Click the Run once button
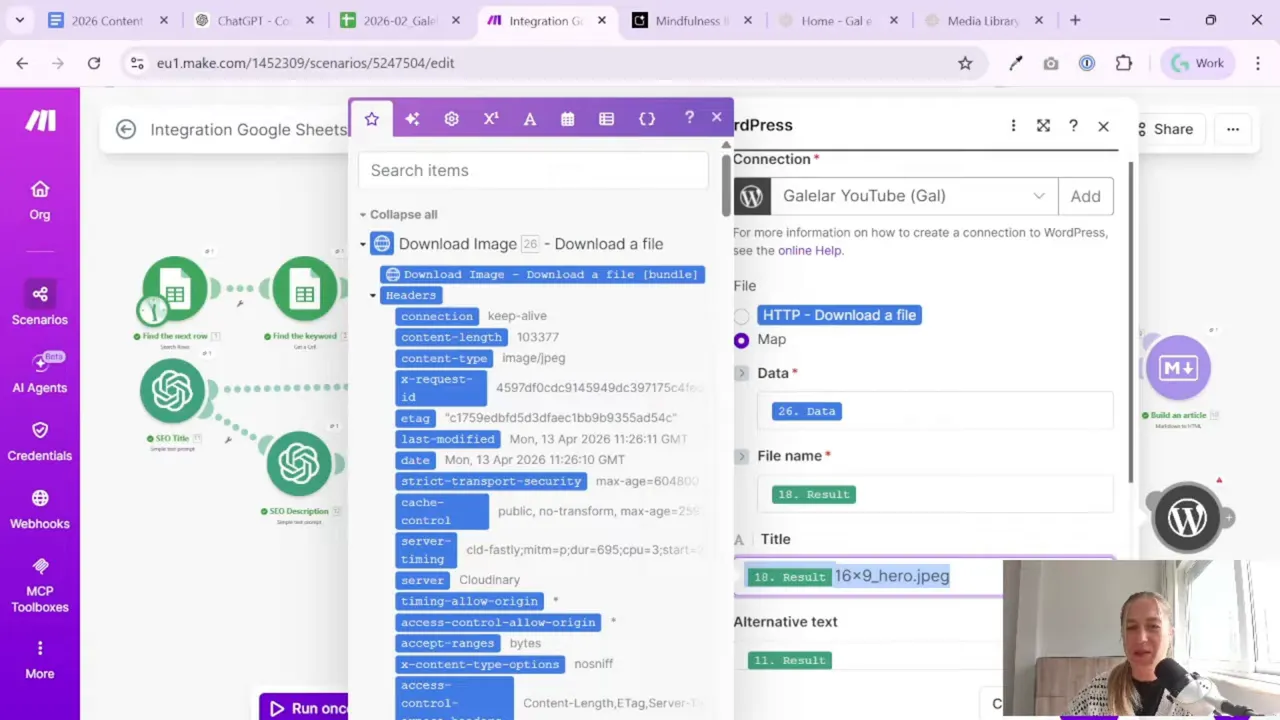Viewport: 1280px width, 720px height. 304,707
